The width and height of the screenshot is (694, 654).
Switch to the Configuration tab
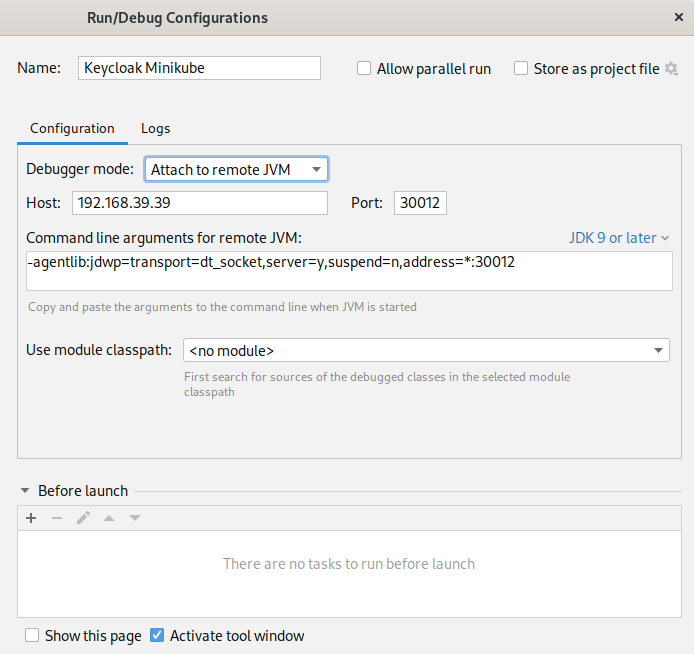pyautogui.click(x=72, y=128)
